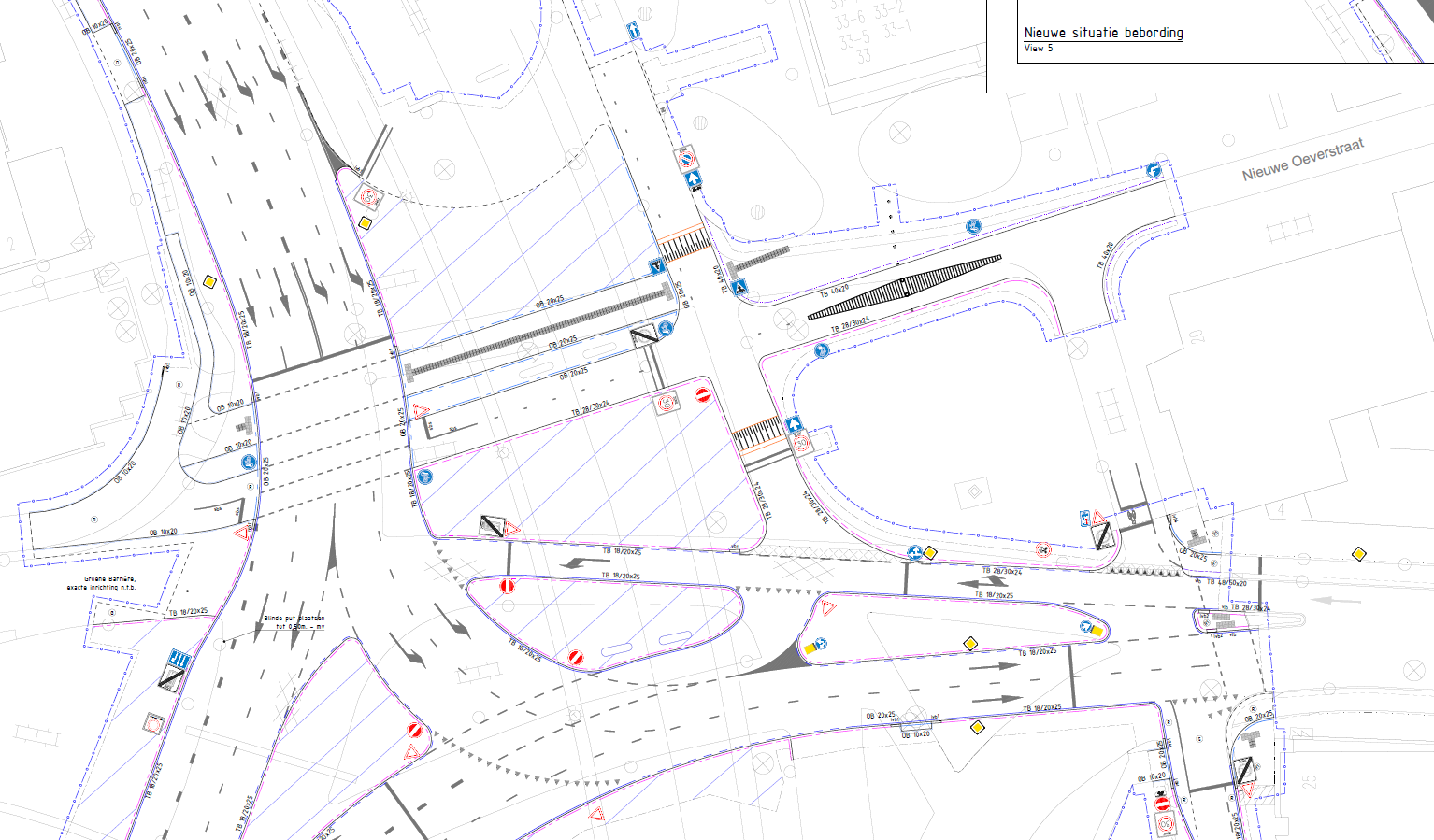Select the roundabout sign next to yellow diamond

click(x=914, y=553)
